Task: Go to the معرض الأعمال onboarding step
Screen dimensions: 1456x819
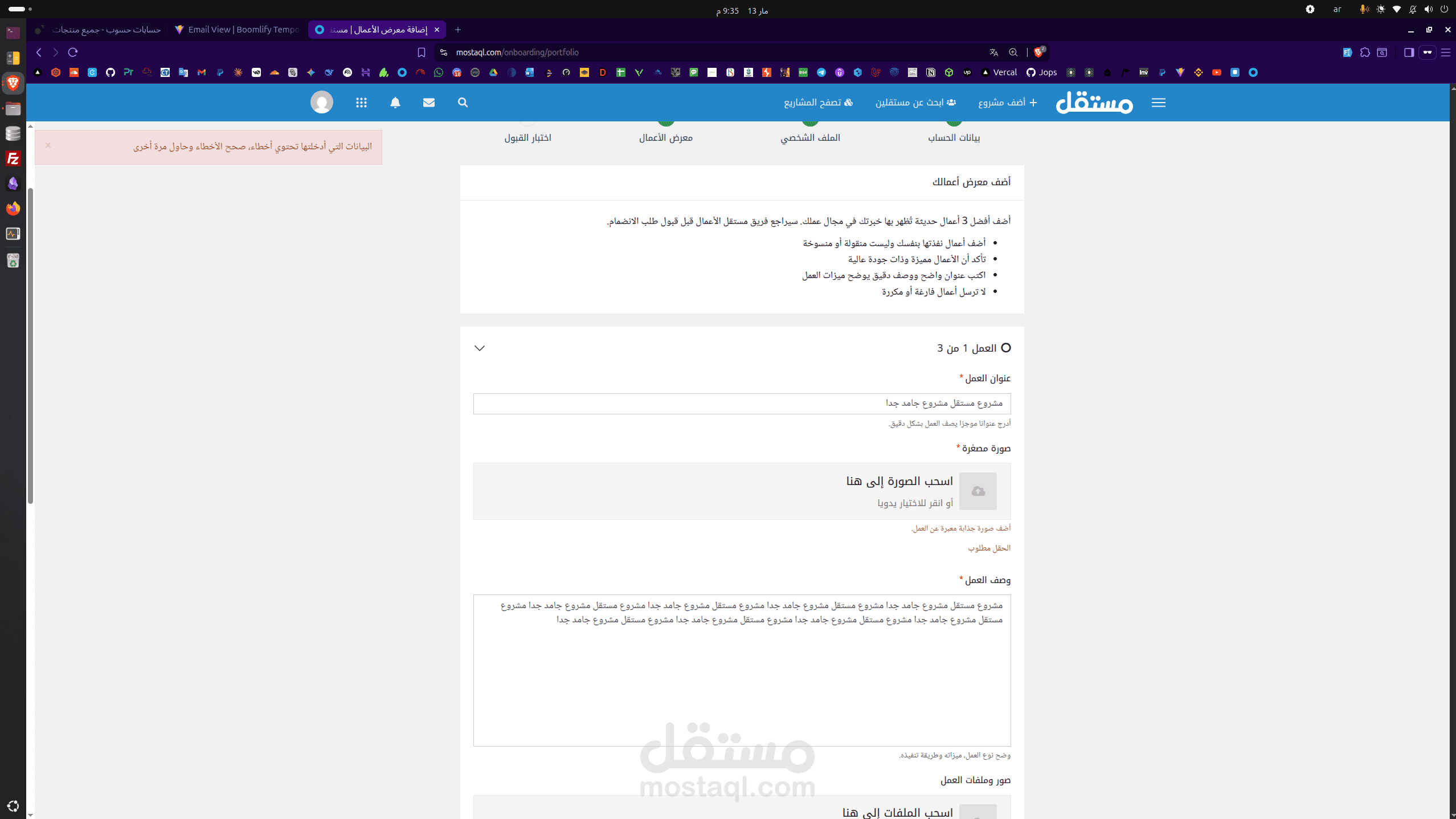Action: tap(666, 137)
